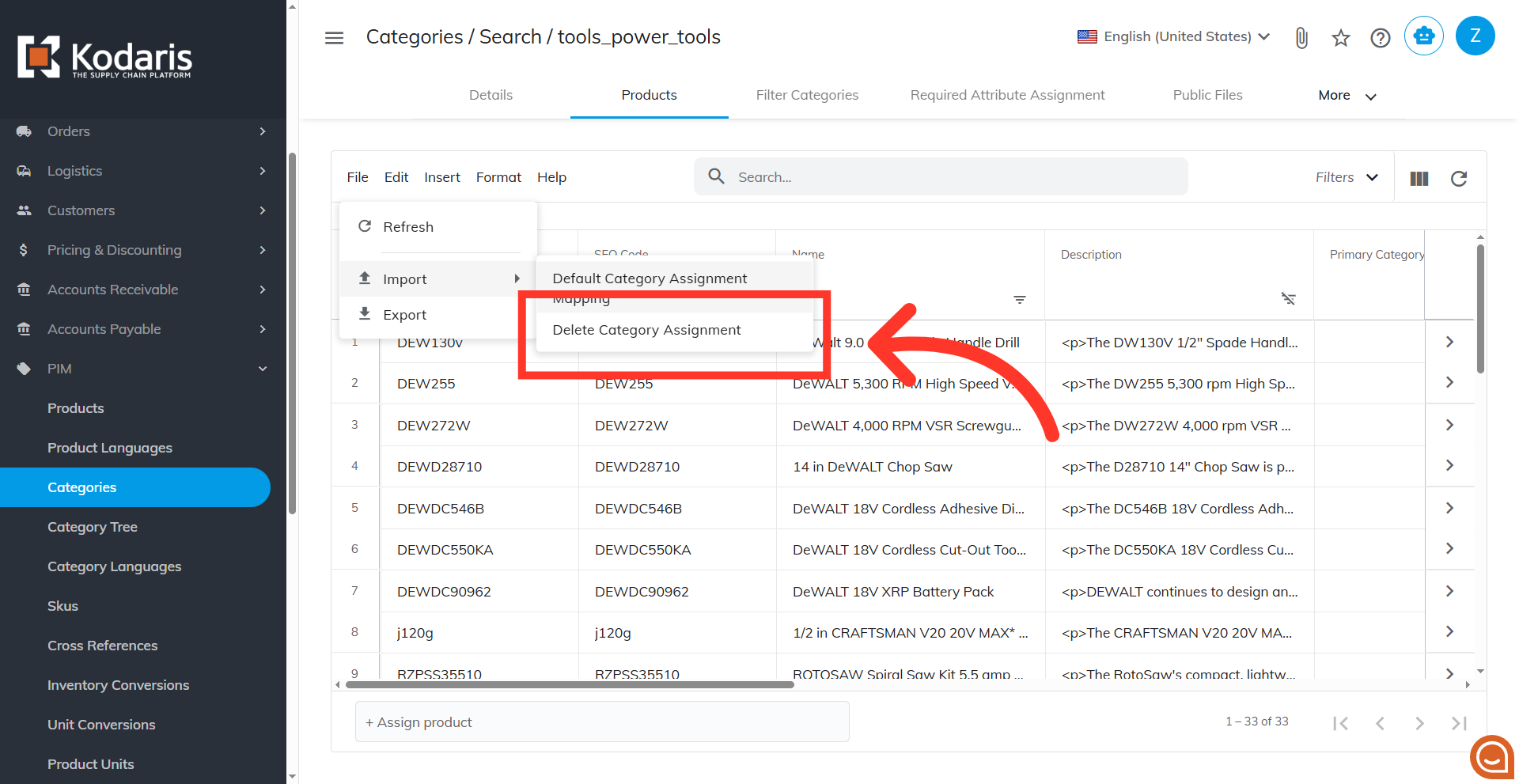Open the language selector dropdown
The height and width of the screenshot is (784, 1519).
point(1174,36)
